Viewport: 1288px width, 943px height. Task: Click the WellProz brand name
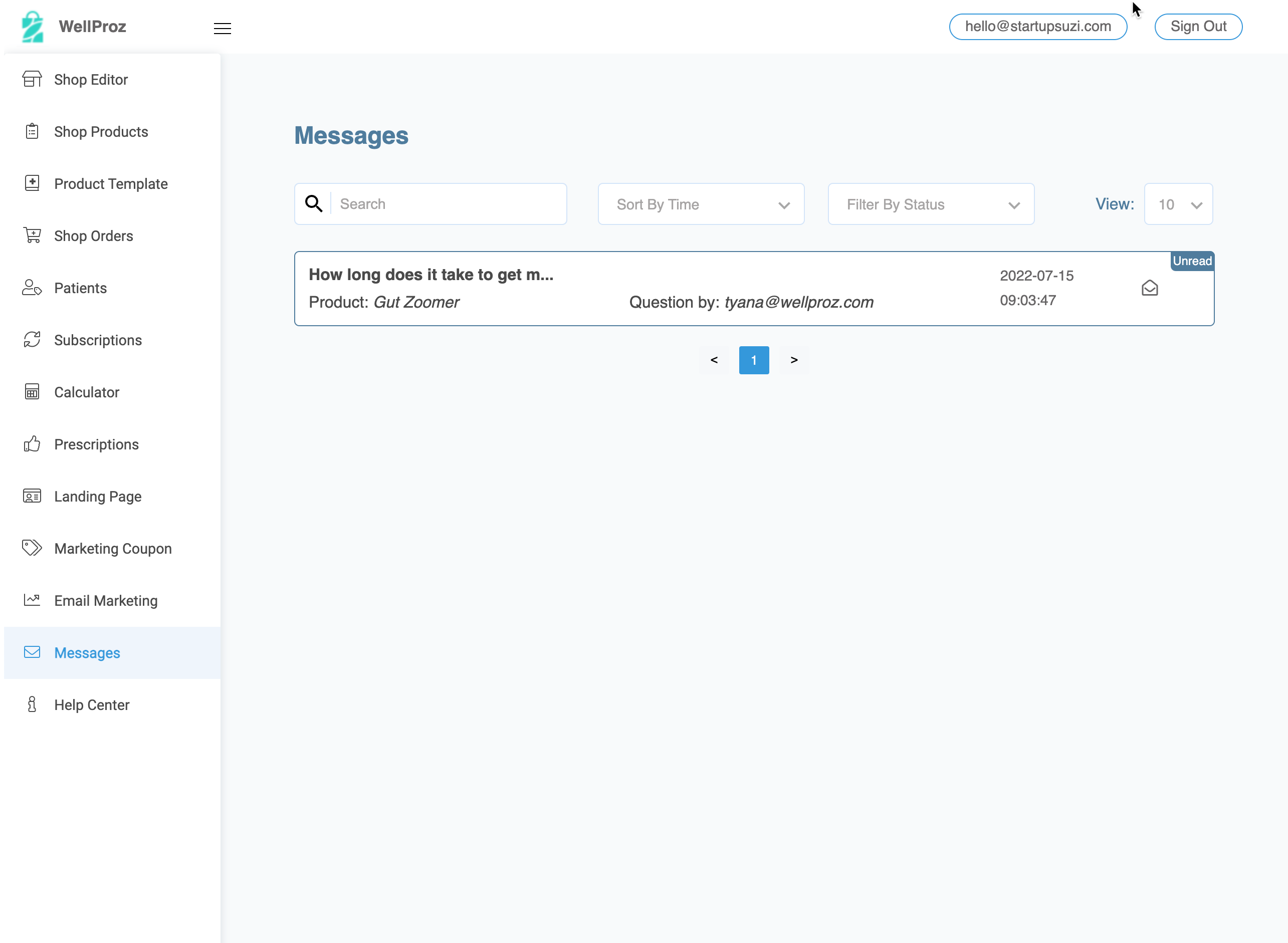[93, 26]
